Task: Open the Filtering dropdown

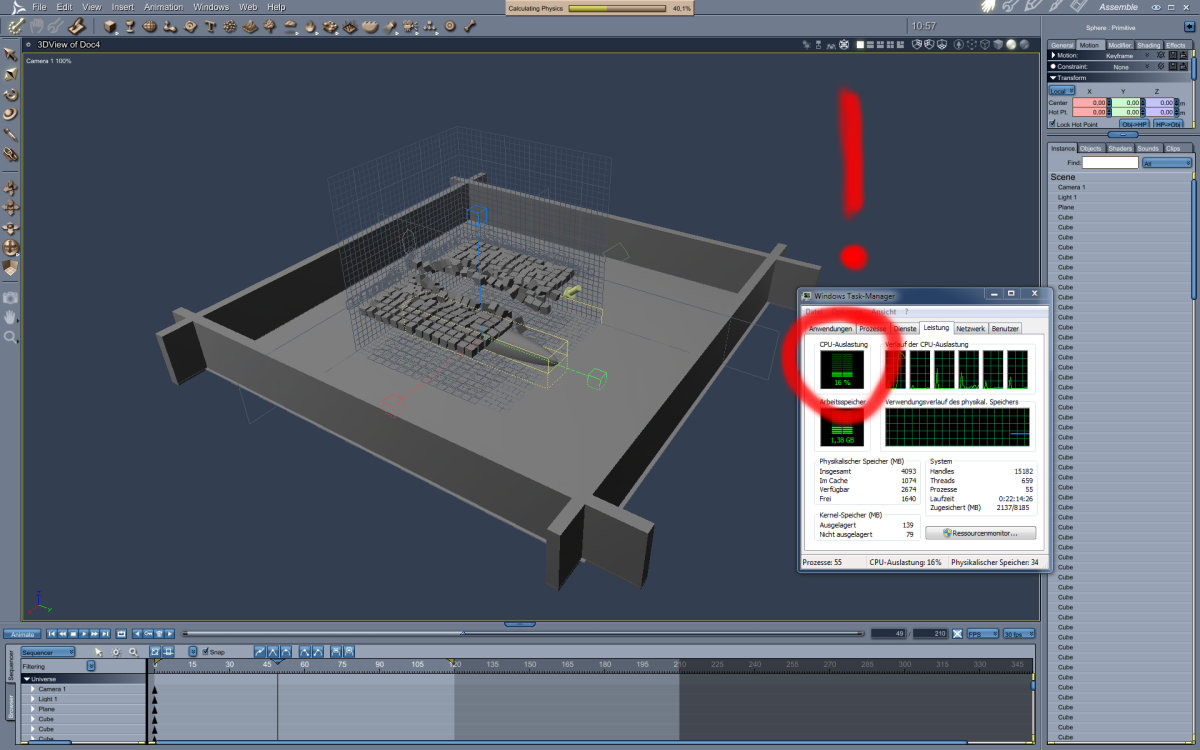Action: [91, 665]
